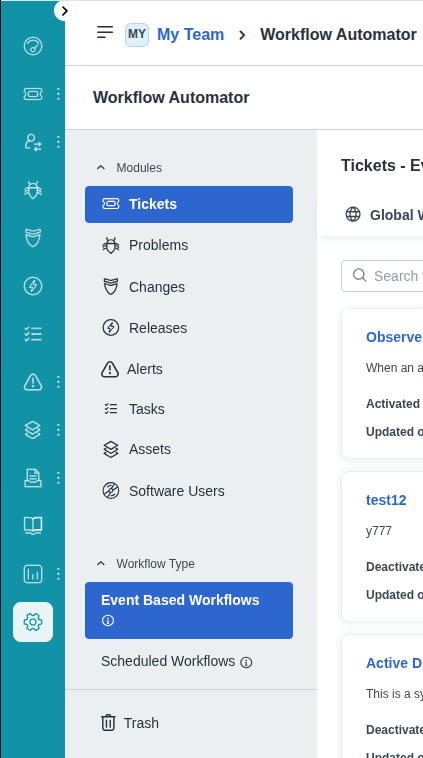This screenshot has width=423, height=758.
Task: Click the Workflow Automator breadcrumb text
Action: click(338, 35)
